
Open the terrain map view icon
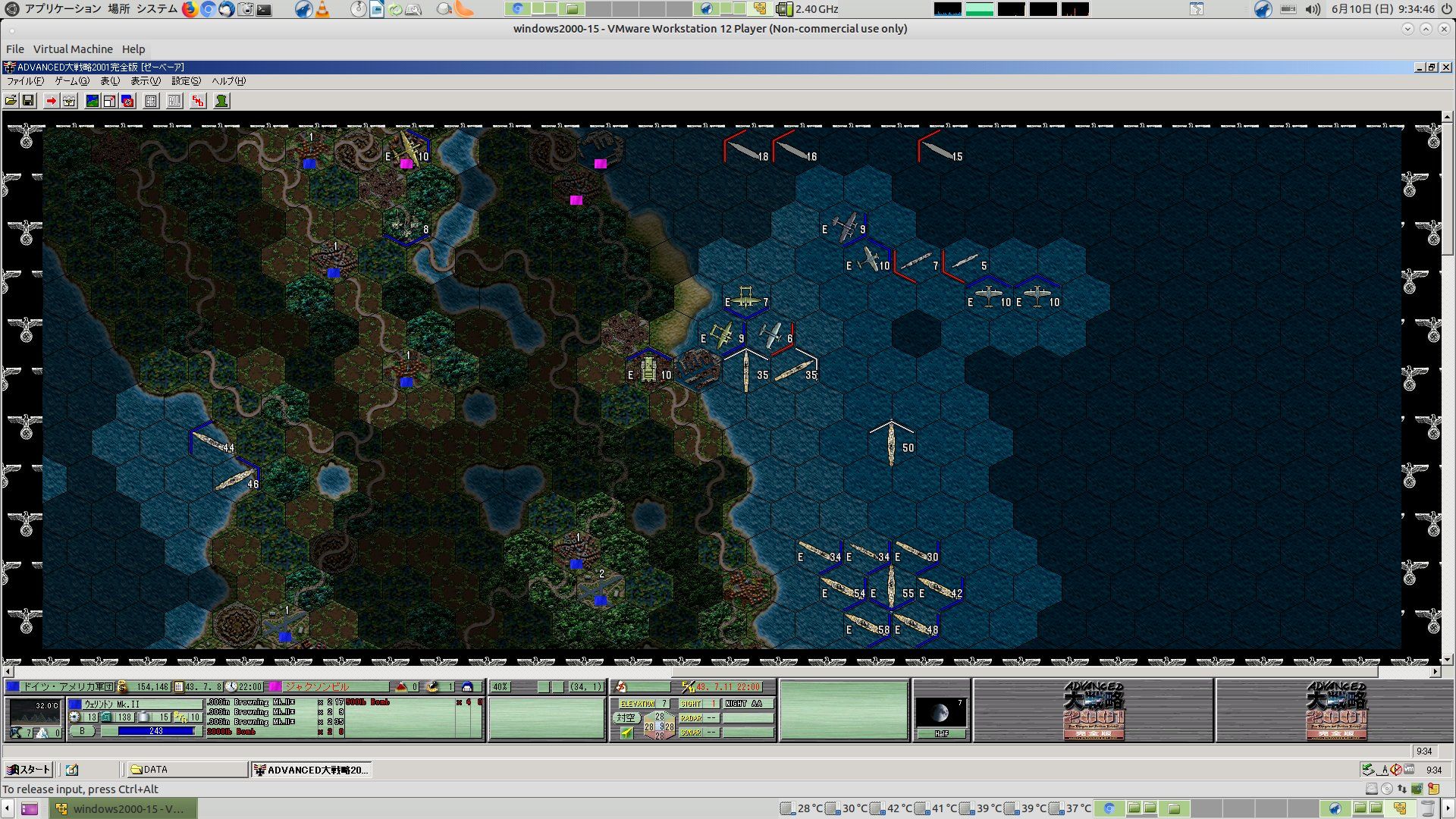(93, 101)
